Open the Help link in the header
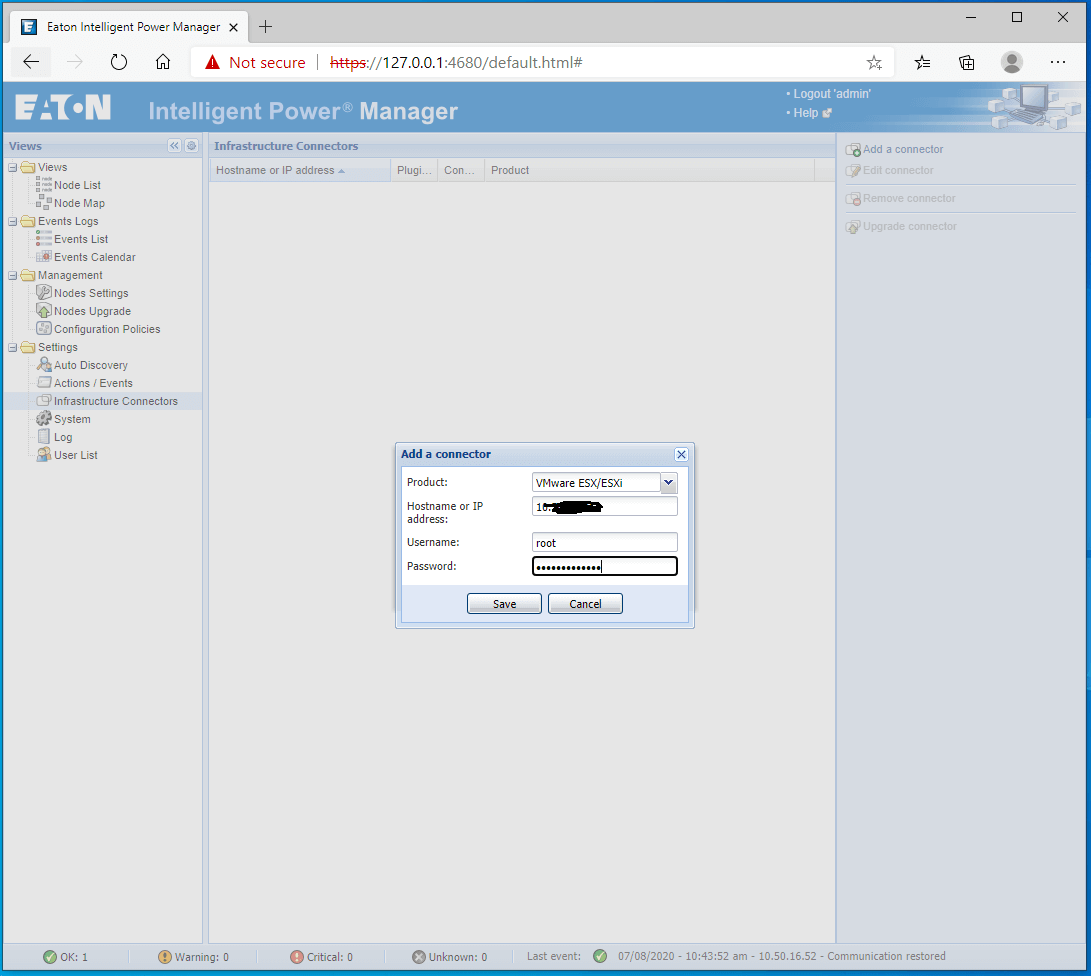The height and width of the screenshot is (976, 1091). pos(806,112)
